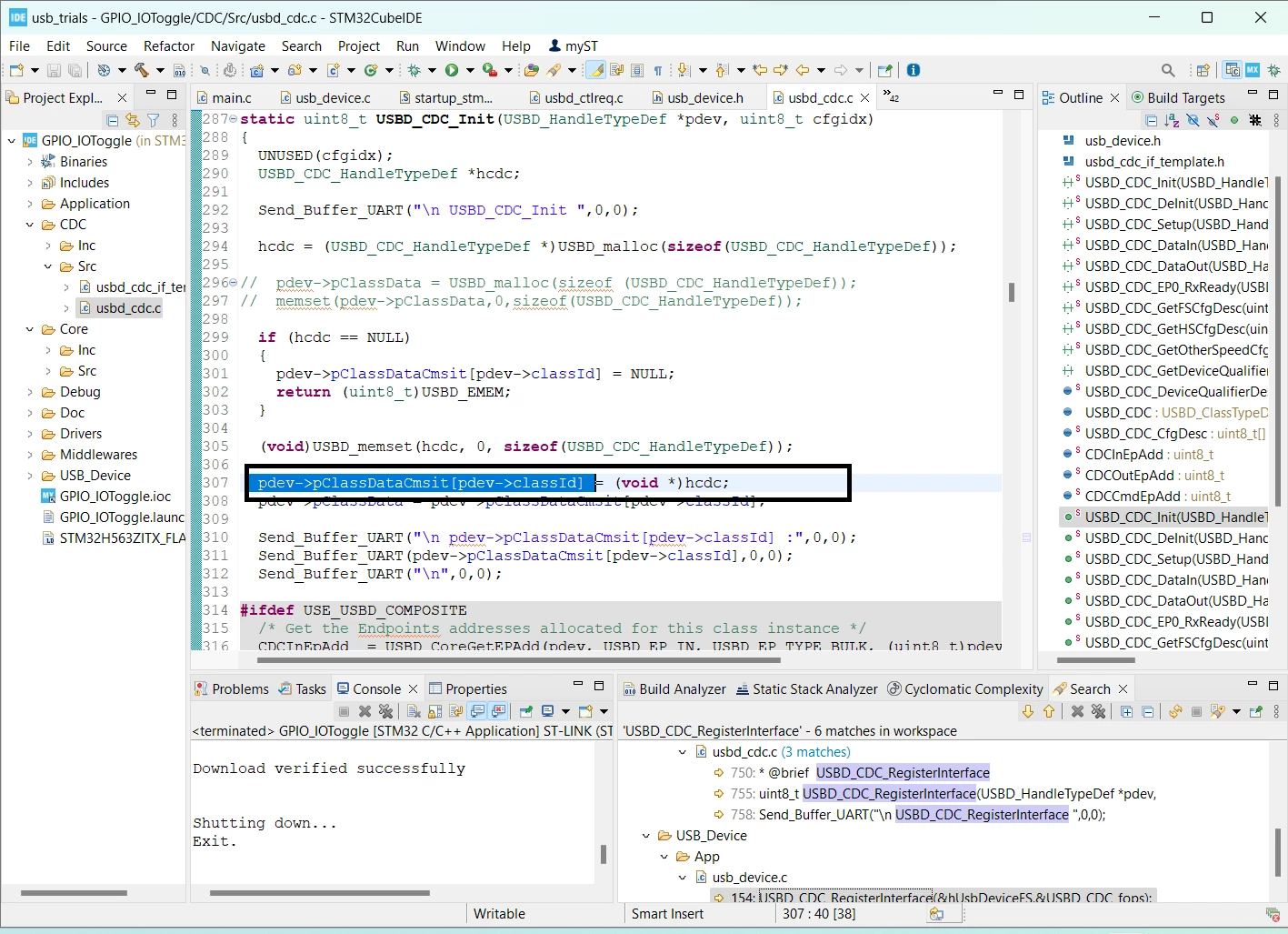Click the blue Information icon in toolbar
Image resolution: width=1288 pixels, height=934 pixels.
click(914, 70)
